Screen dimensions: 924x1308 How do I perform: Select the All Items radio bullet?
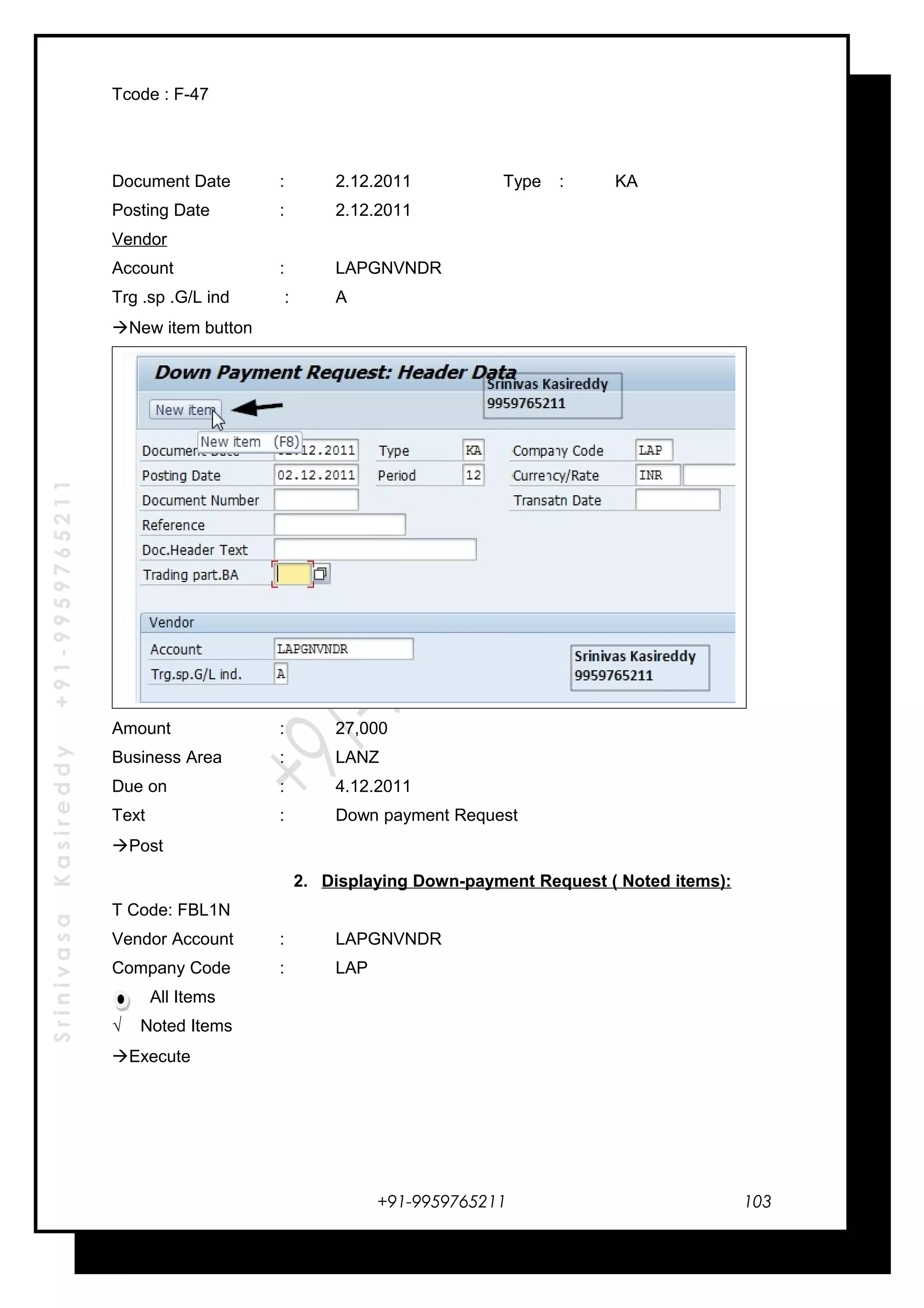(121, 999)
